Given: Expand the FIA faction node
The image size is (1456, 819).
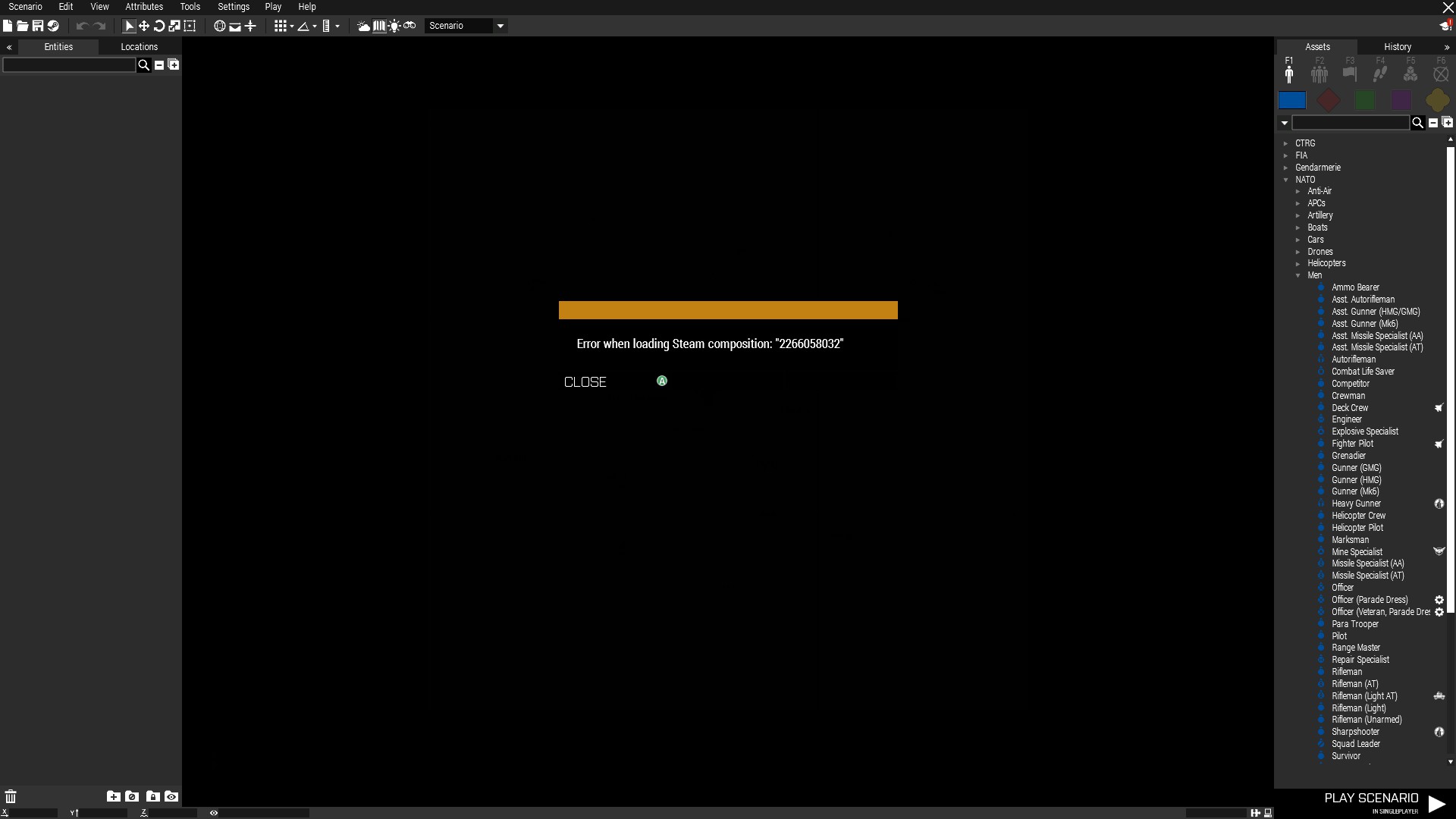Looking at the screenshot, I should coord(1286,155).
